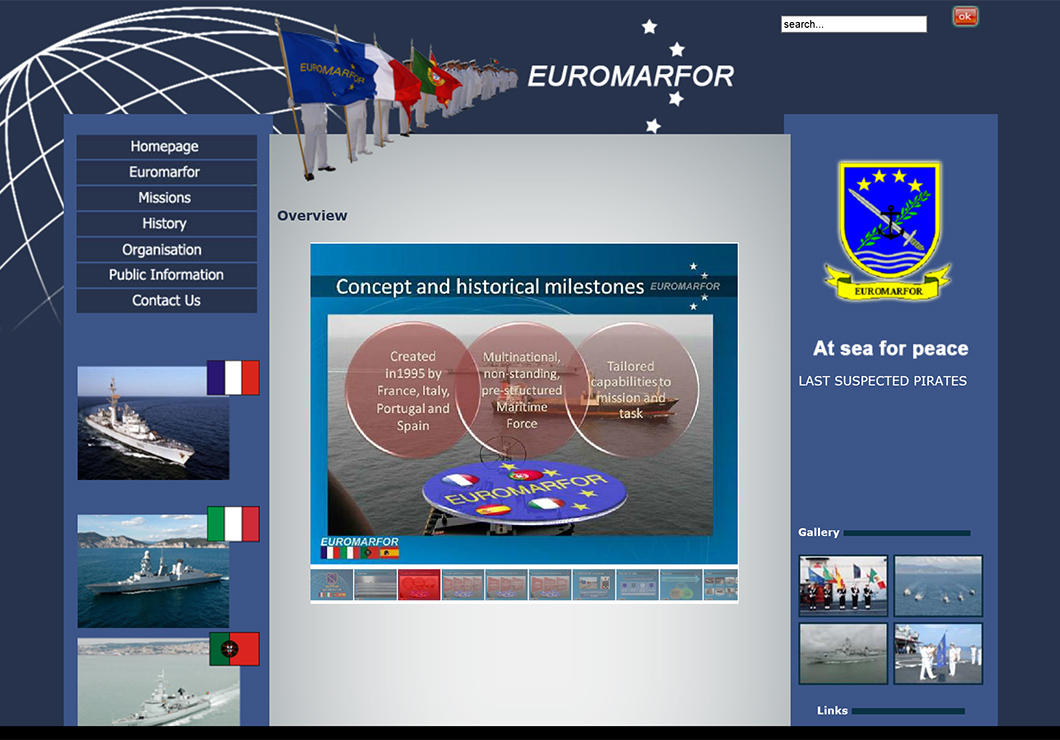Open gallery photo of ships in formation
Viewport: 1060px width, 740px height.
tap(938, 586)
